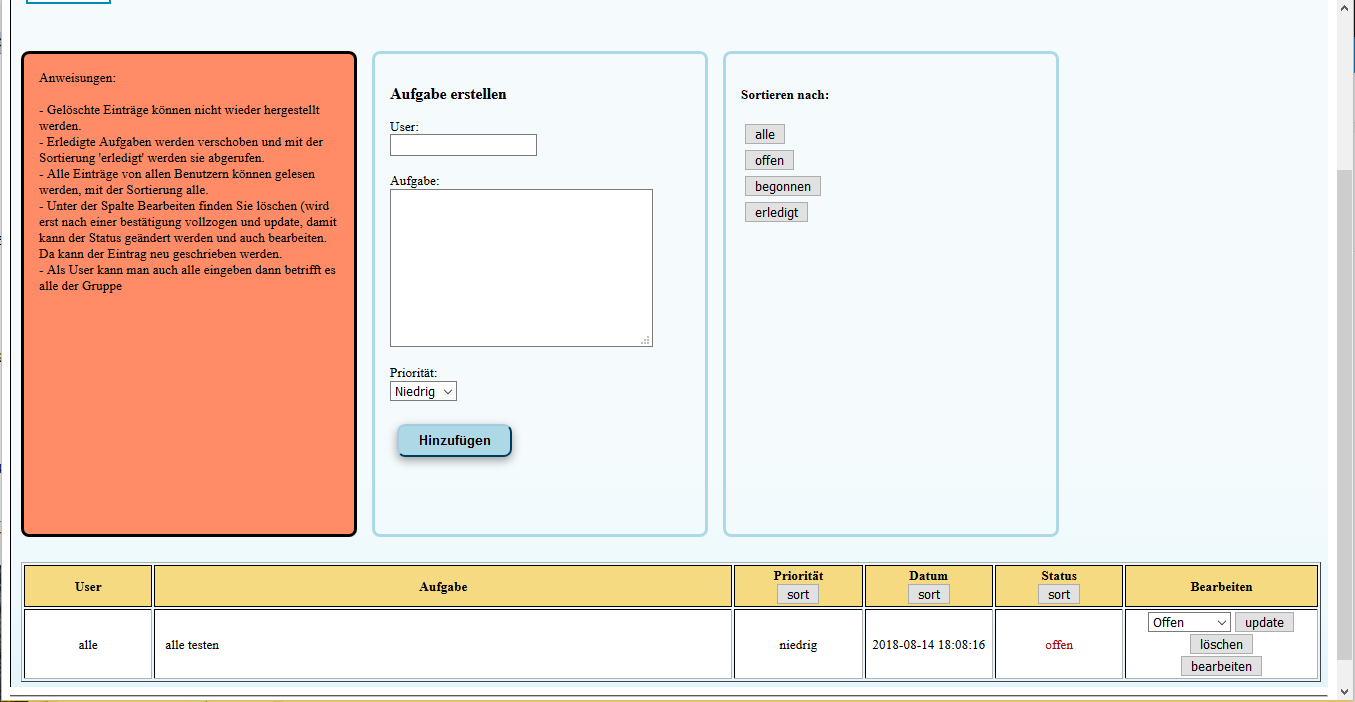The image size is (1355, 702).
Task: Click the User text input field
Action: [x=463, y=145]
